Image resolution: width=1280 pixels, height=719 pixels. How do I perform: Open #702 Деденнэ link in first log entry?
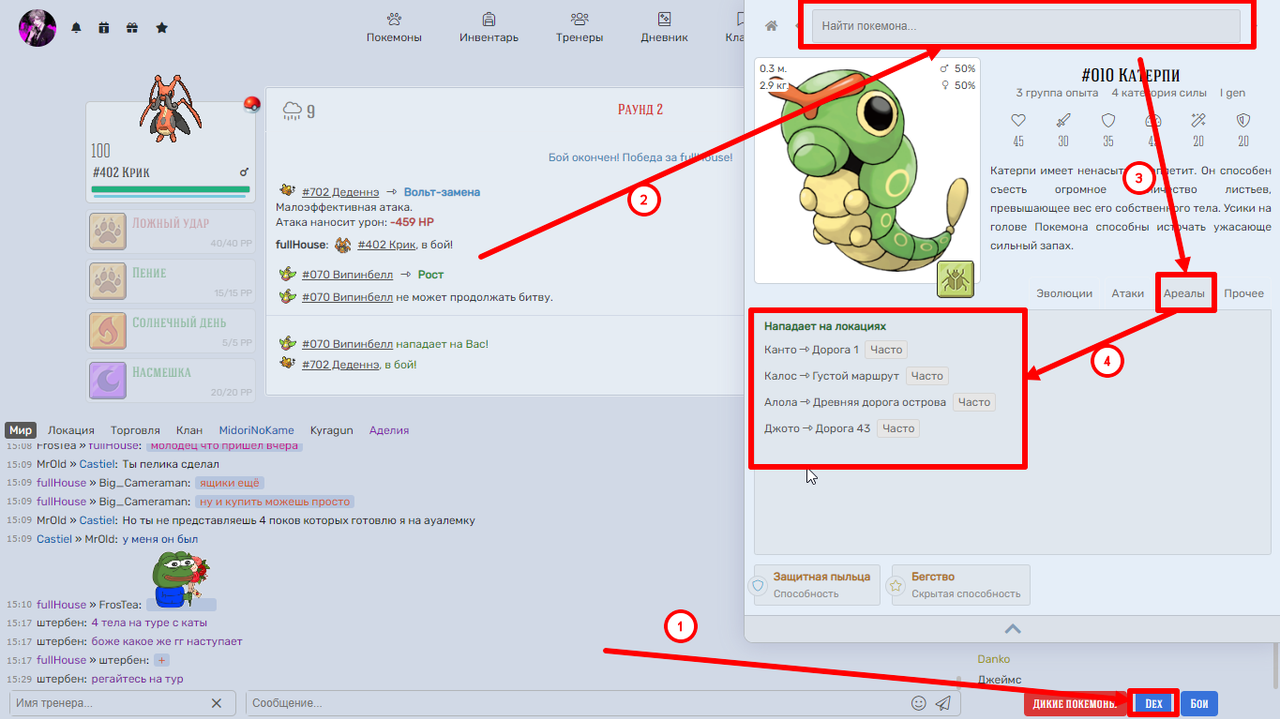(x=340, y=192)
